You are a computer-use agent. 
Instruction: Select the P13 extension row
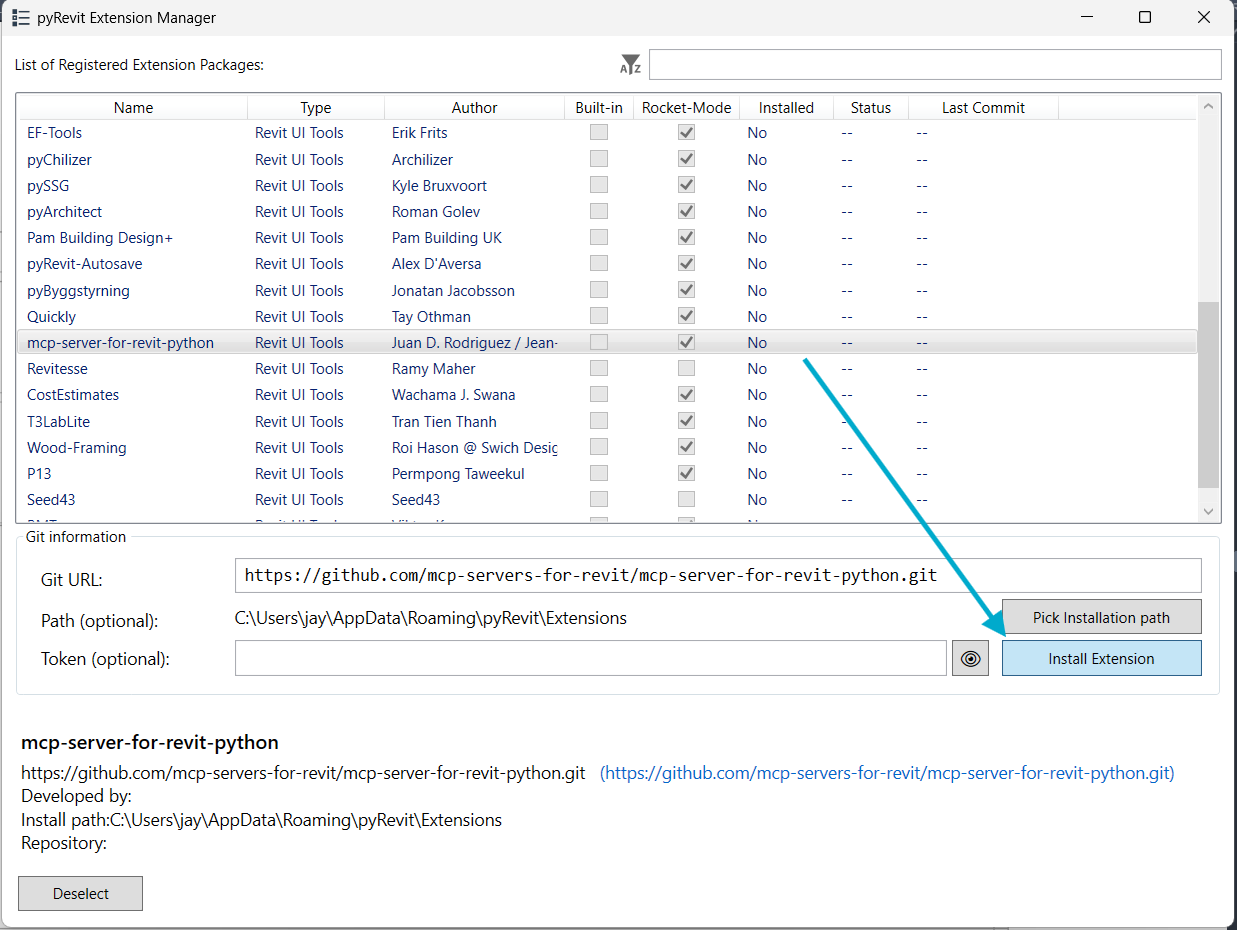608,473
